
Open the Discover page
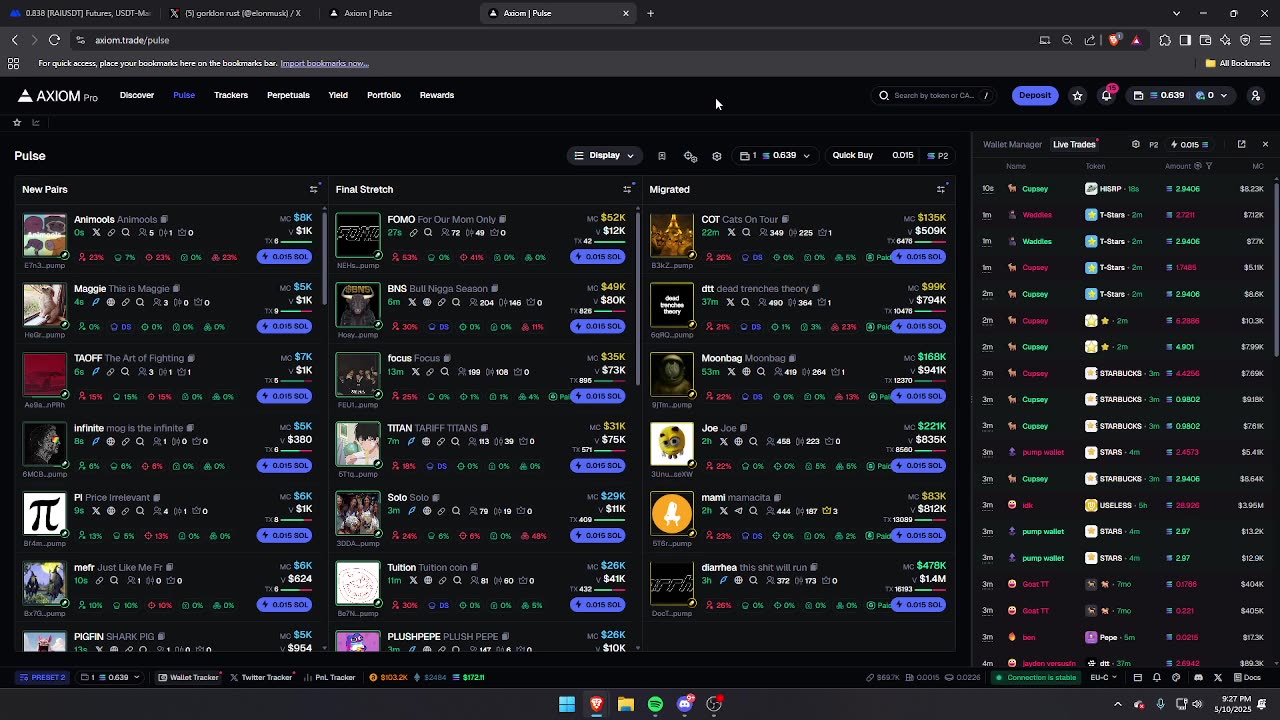pos(137,95)
